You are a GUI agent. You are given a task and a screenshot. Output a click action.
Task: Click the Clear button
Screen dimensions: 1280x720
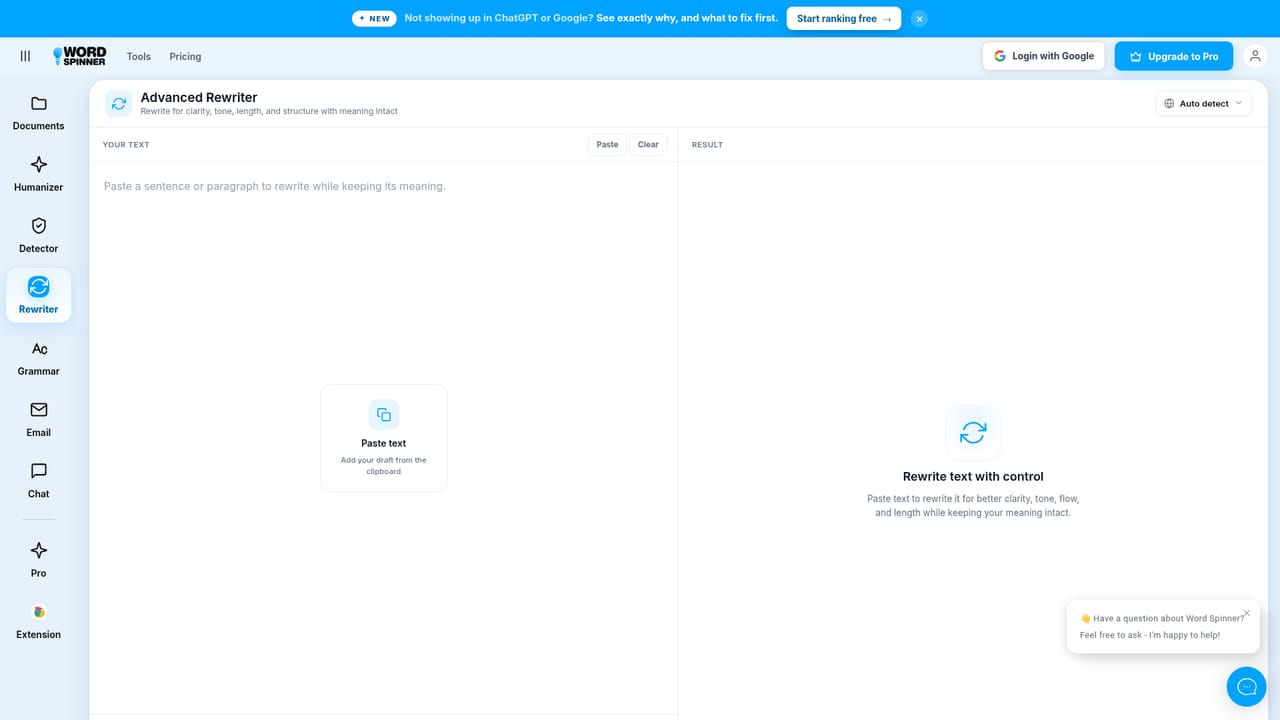click(x=648, y=144)
